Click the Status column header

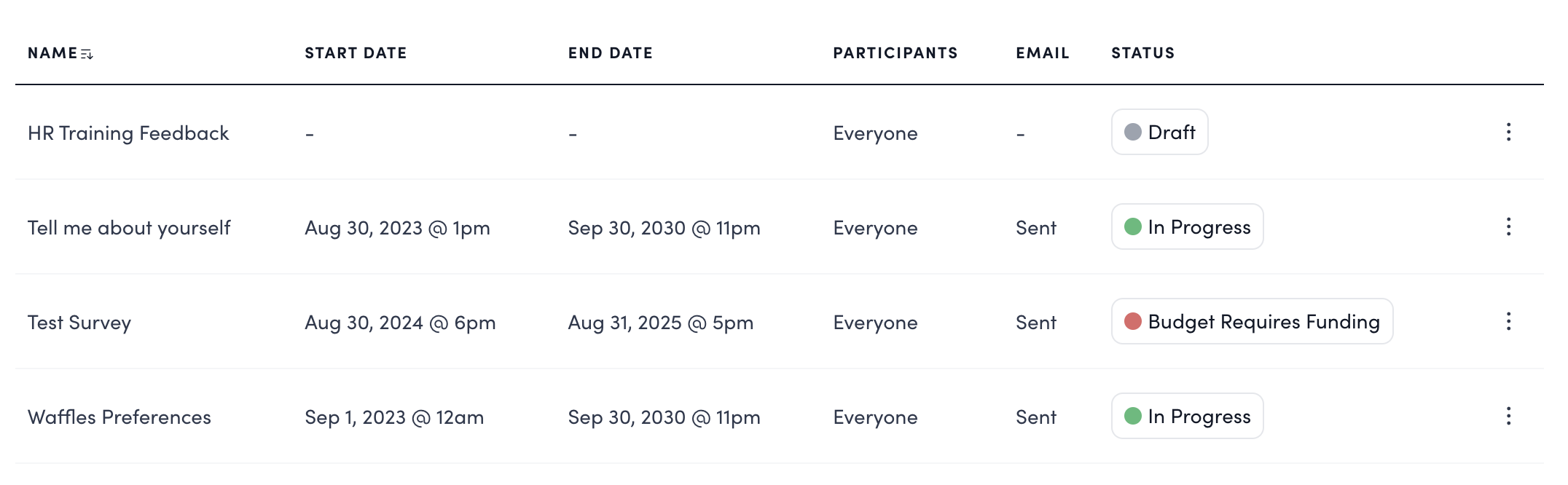pos(1142,53)
